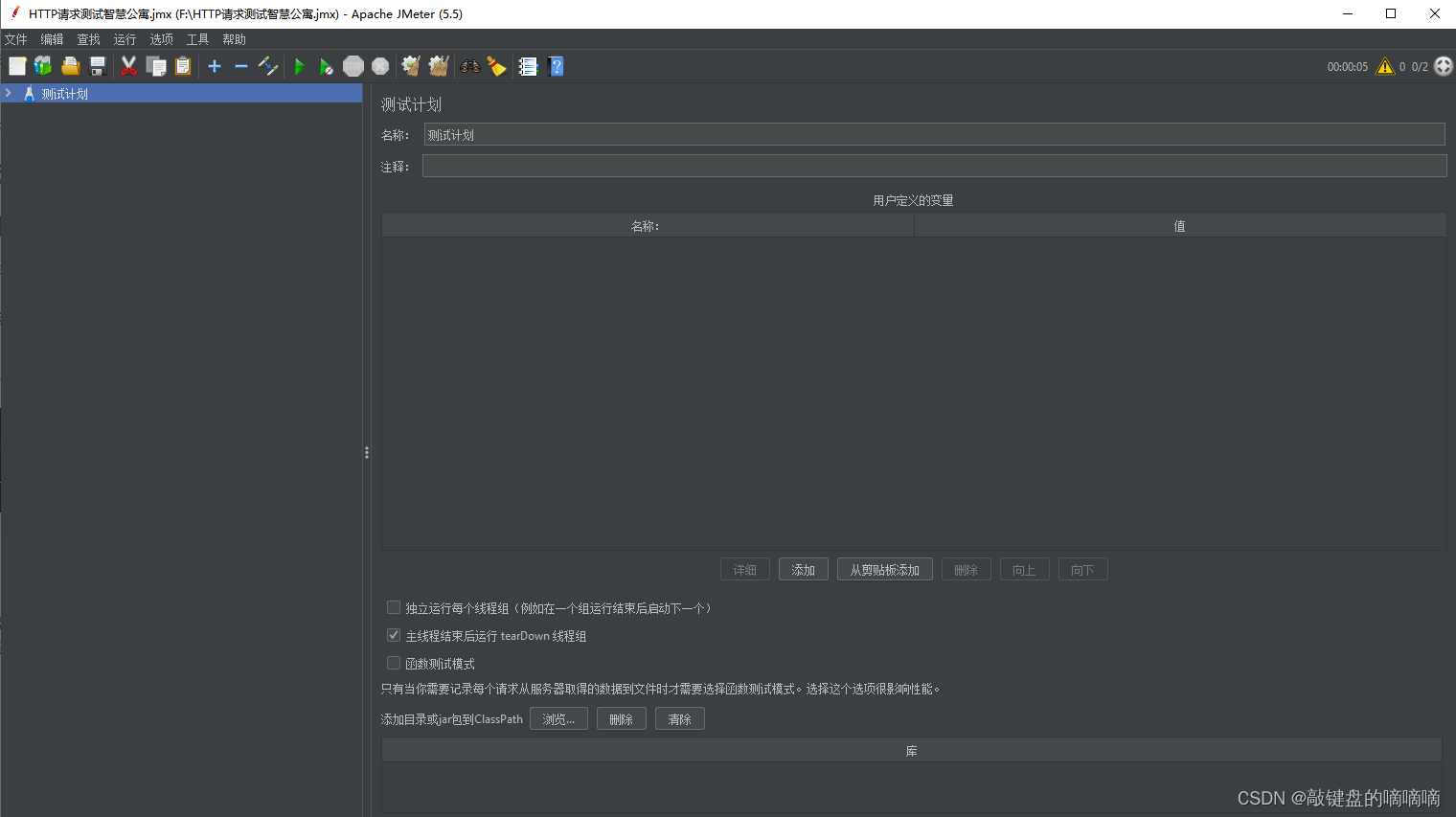
Task: Start the test with green play icon
Action: click(x=300, y=66)
